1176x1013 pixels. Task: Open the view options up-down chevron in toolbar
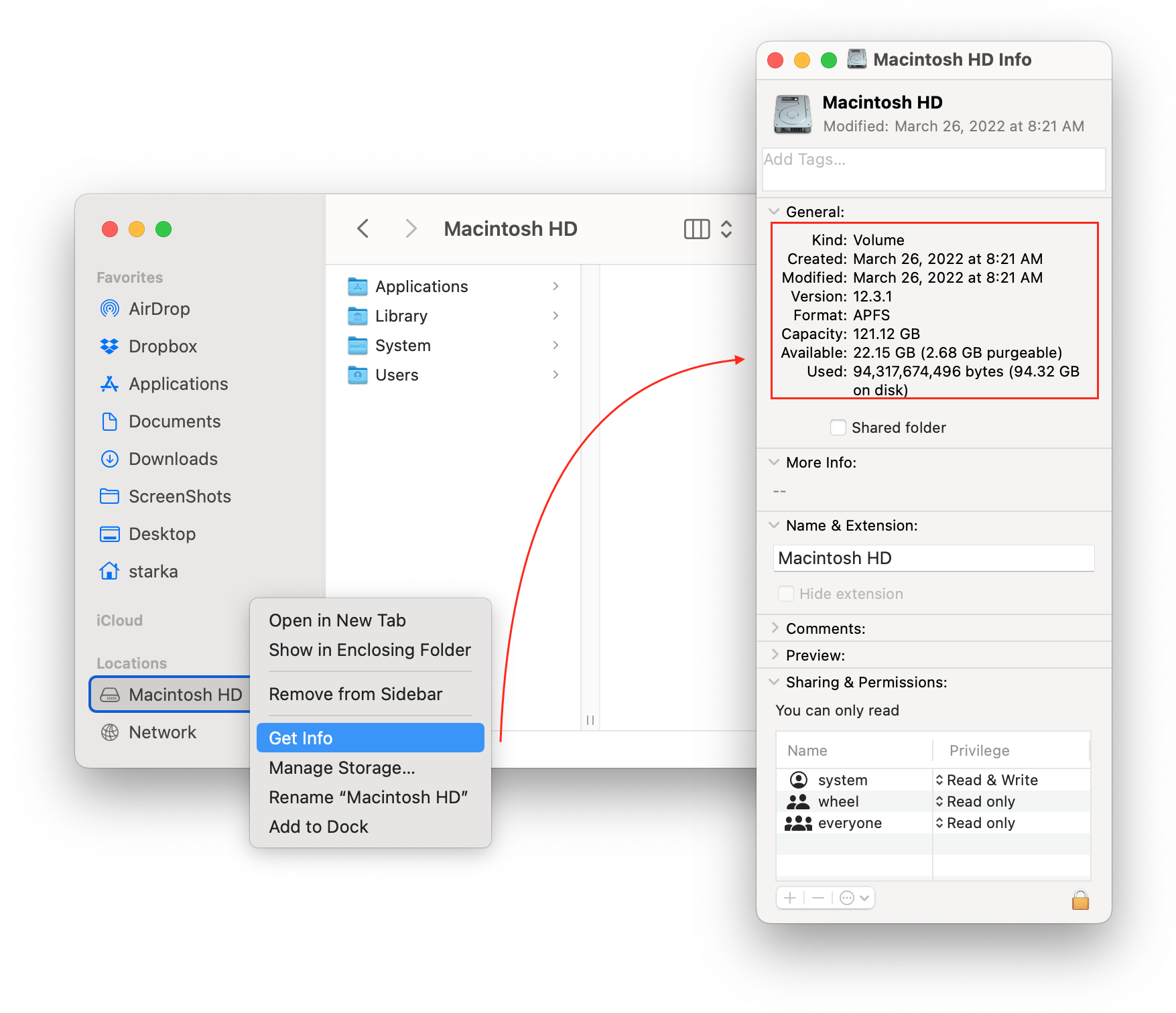click(x=726, y=229)
